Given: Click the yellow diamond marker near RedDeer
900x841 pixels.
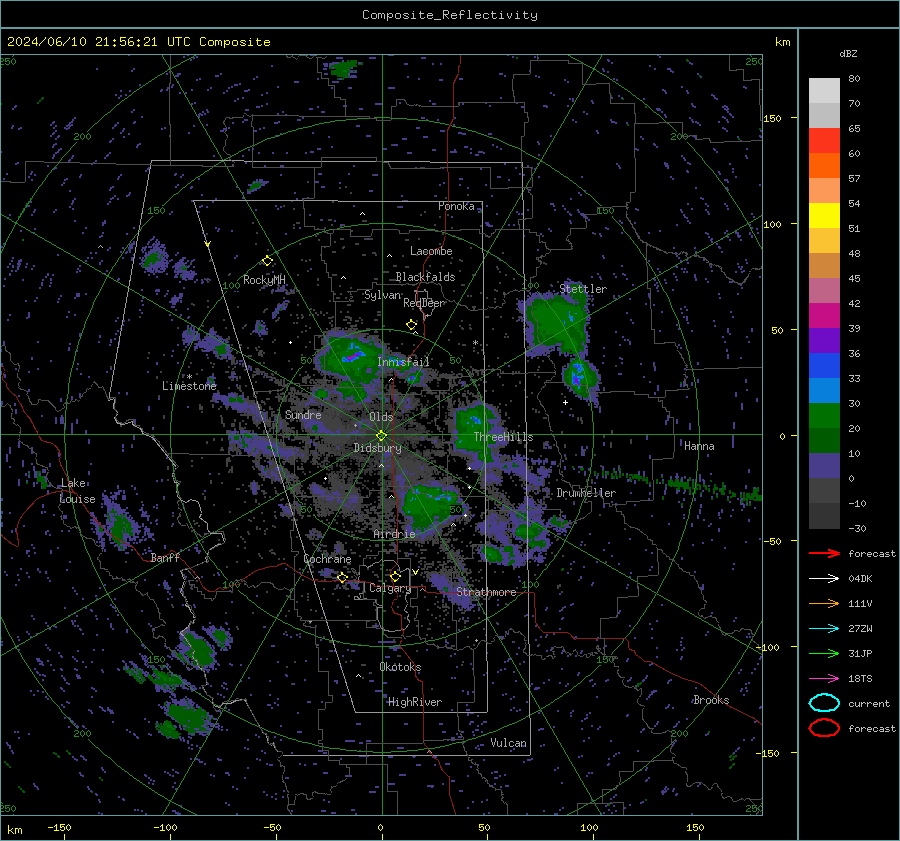Looking at the screenshot, I should point(411,324).
